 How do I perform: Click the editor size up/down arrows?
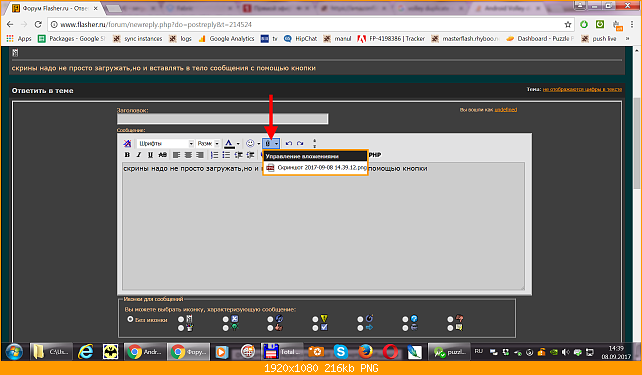[314, 143]
